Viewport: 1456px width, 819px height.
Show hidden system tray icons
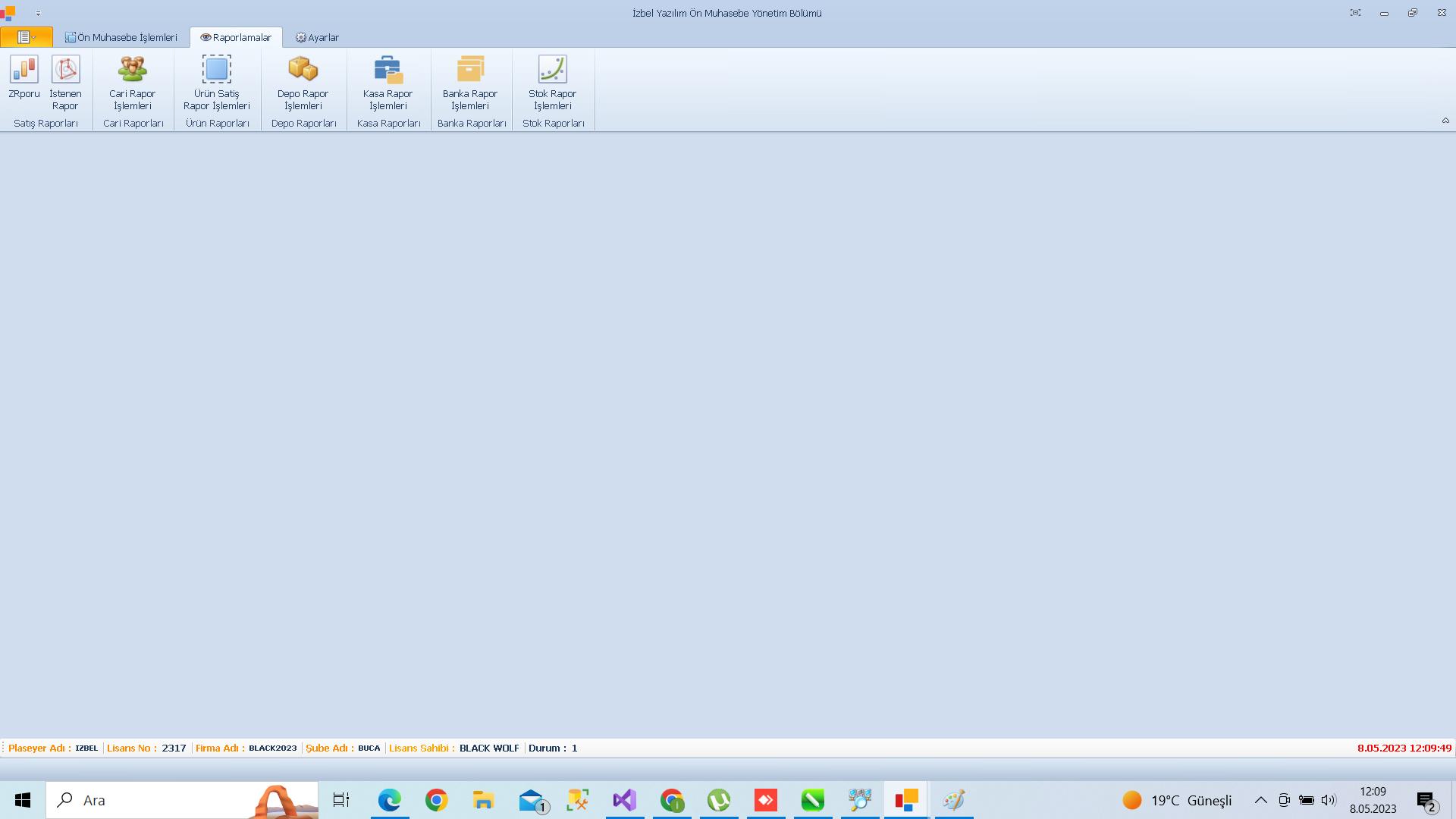(x=1260, y=800)
